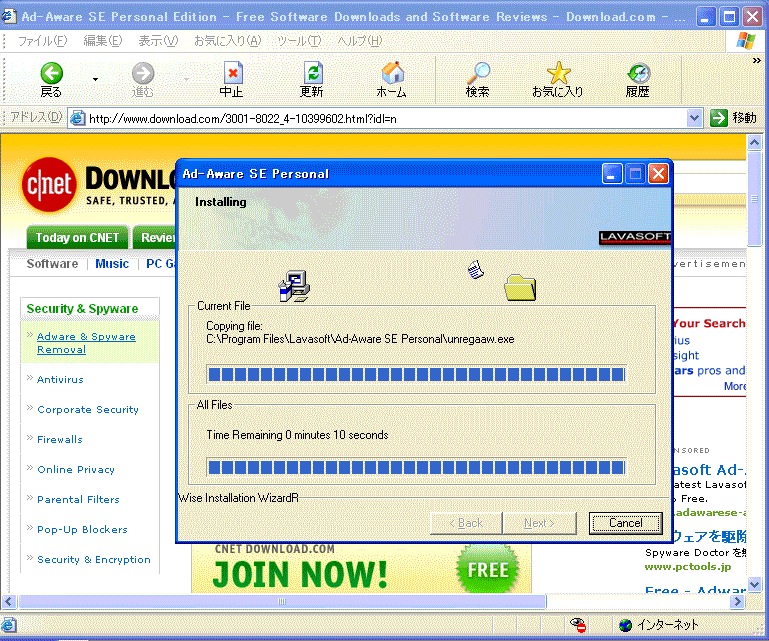Cancel the Ad-Aware installation

point(625,523)
